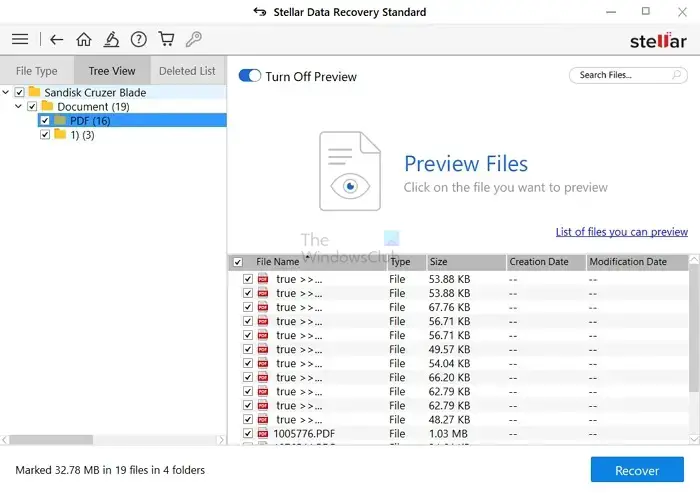Screen dimensions: 700x493
Task: Select the Sandisk Cruzer Blade tree item
Action: pyautogui.click(x=95, y=92)
